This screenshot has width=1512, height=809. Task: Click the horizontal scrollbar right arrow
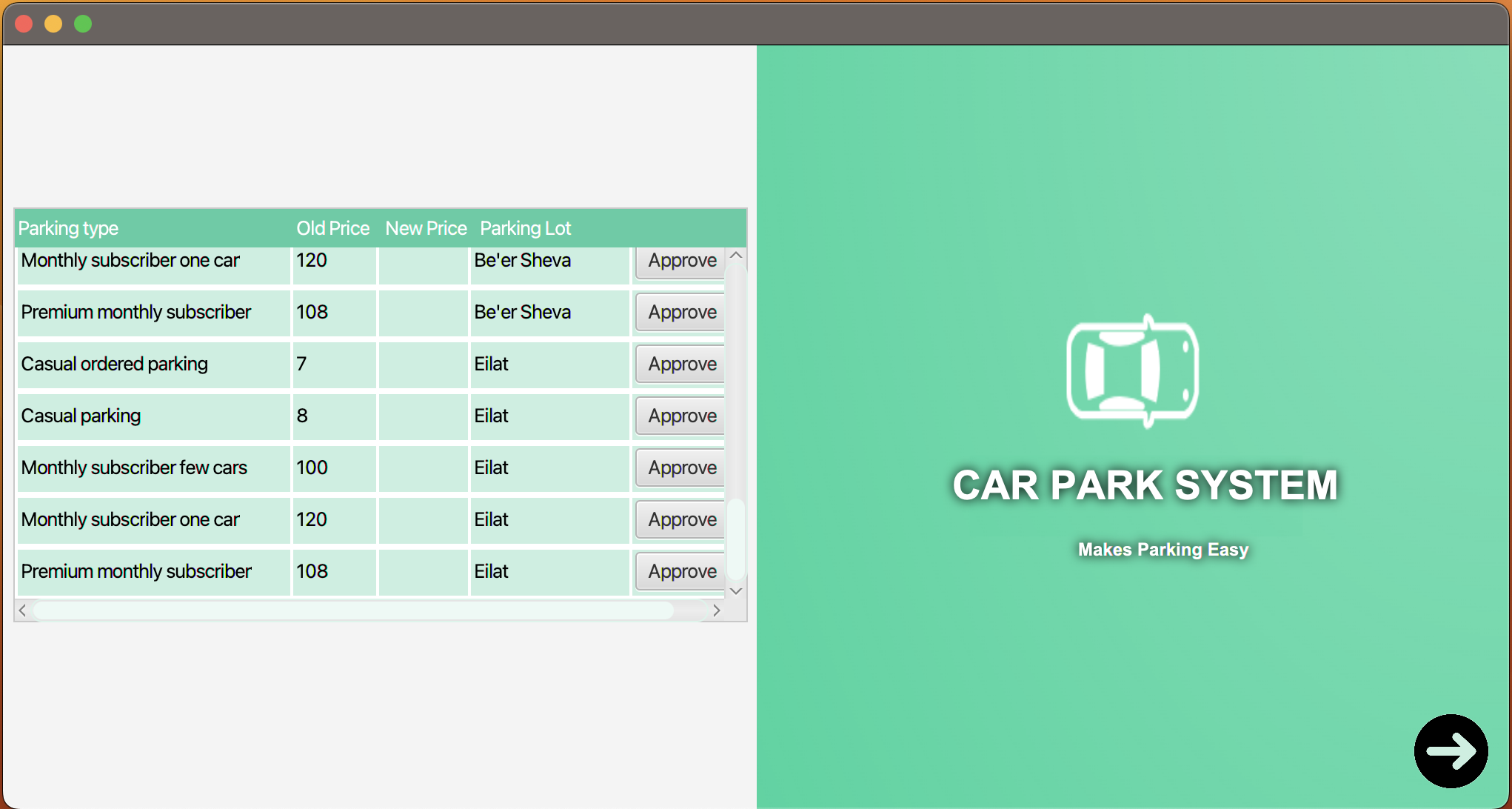[716, 610]
